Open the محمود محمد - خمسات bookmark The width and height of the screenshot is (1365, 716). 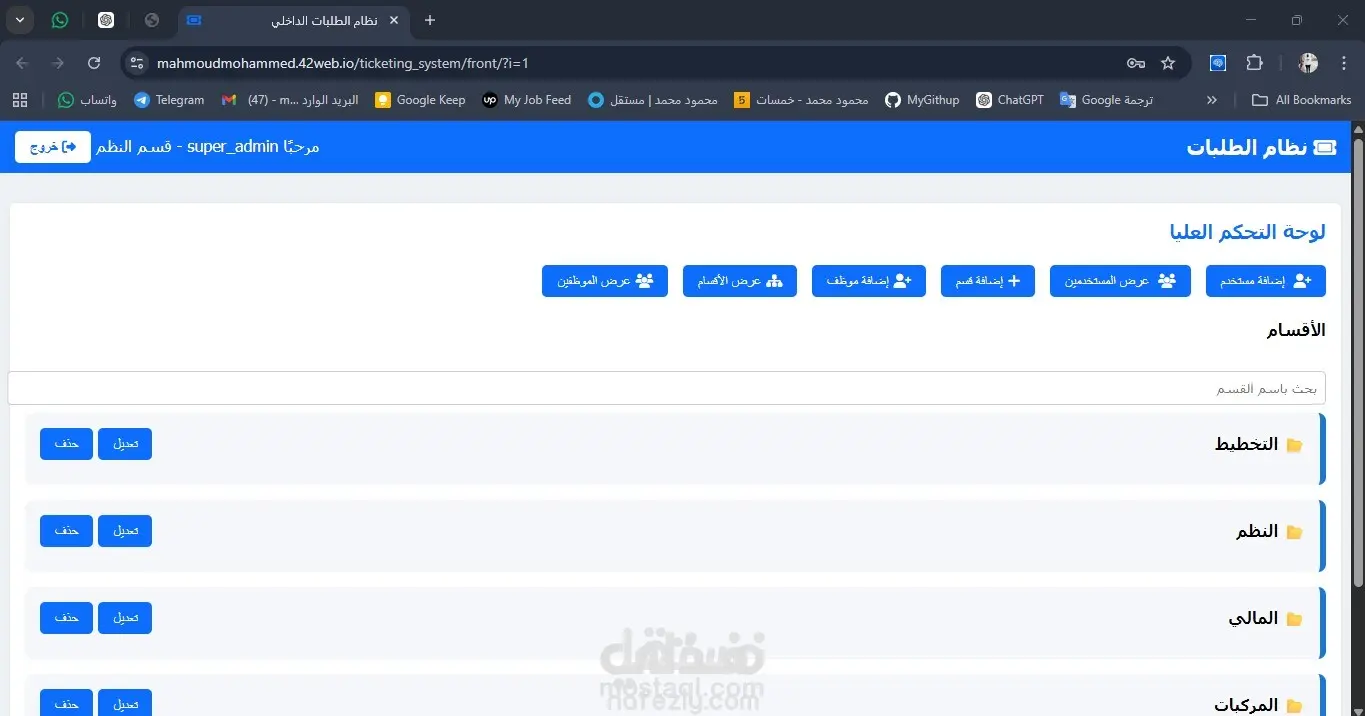point(802,100)
